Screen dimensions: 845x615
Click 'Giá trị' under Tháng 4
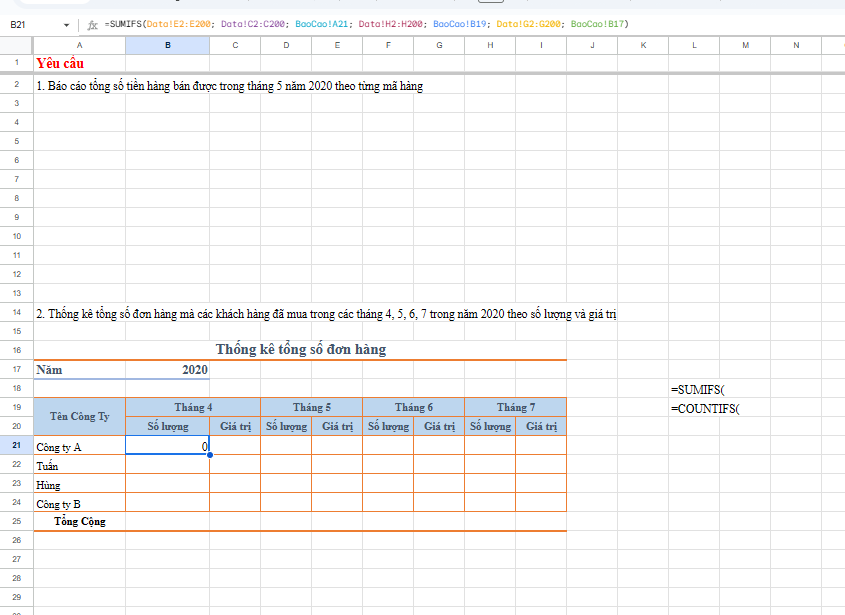point(235,426)
